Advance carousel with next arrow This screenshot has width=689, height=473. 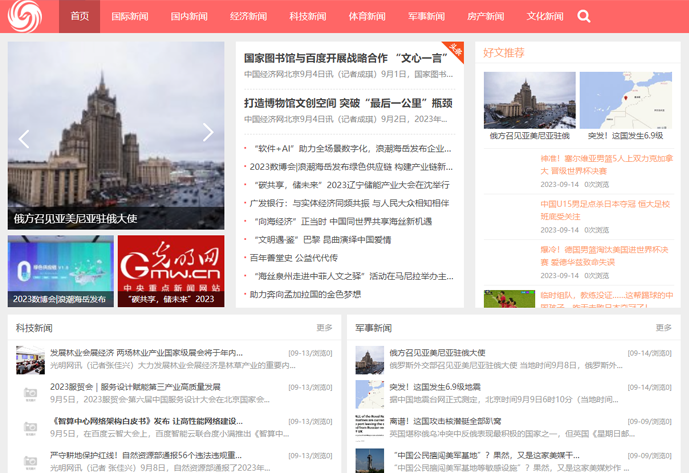[208, 132]
